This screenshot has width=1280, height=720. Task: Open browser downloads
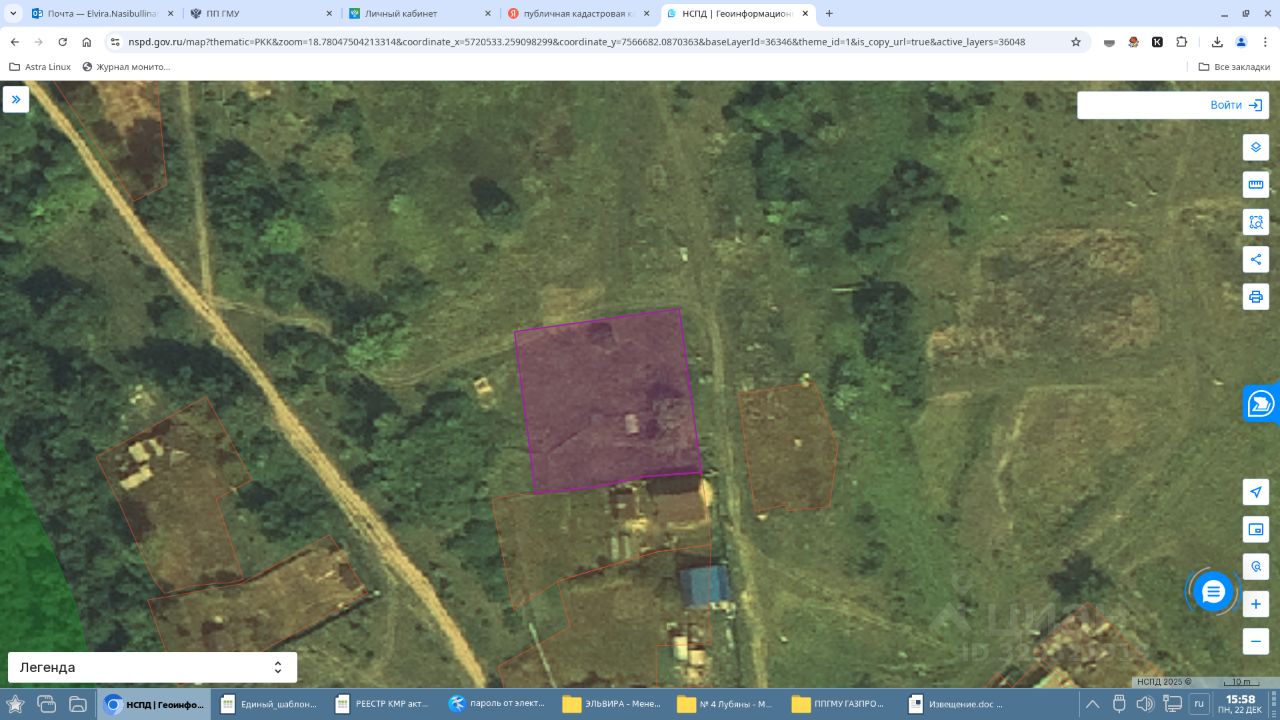point(1217,42)
